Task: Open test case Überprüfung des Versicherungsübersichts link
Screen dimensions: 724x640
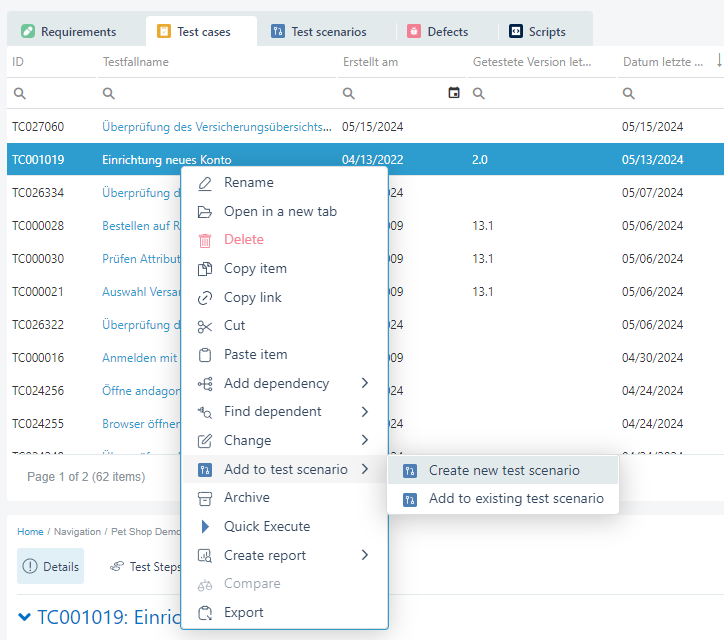Action: coord(217,127)
